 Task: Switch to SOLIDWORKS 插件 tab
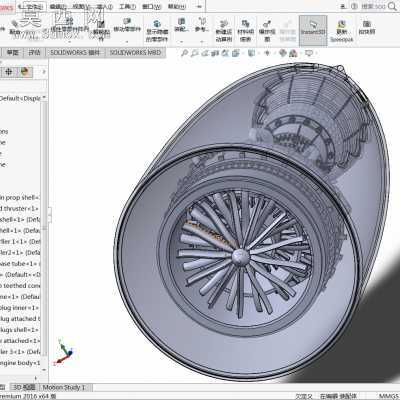point(75,53)
